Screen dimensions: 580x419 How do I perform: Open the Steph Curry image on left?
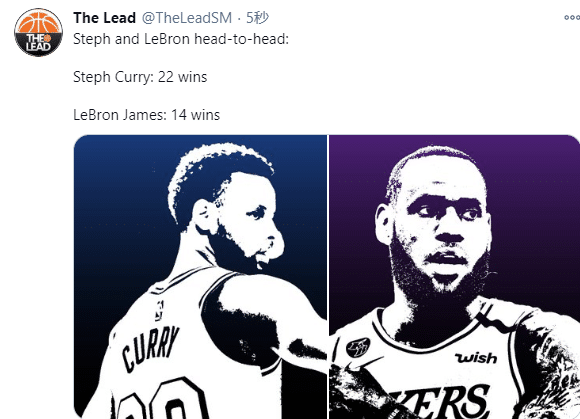200,277
